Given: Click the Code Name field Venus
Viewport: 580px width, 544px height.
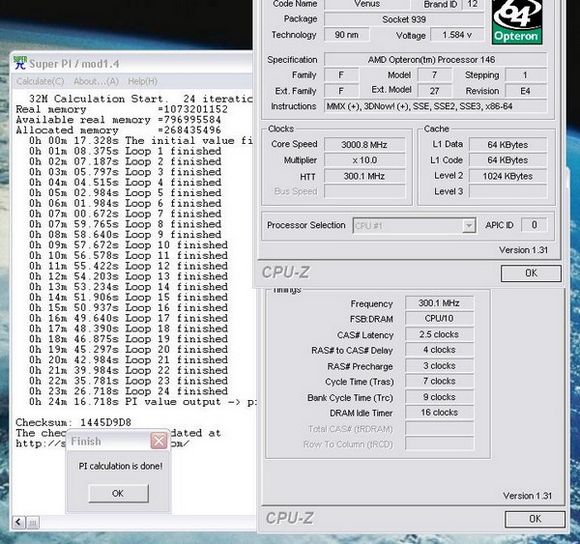Looking at the screenshot, I should (367, 4).
